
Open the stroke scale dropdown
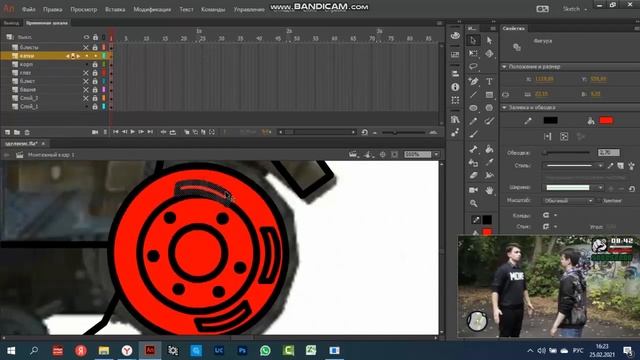tap(568, 200)
